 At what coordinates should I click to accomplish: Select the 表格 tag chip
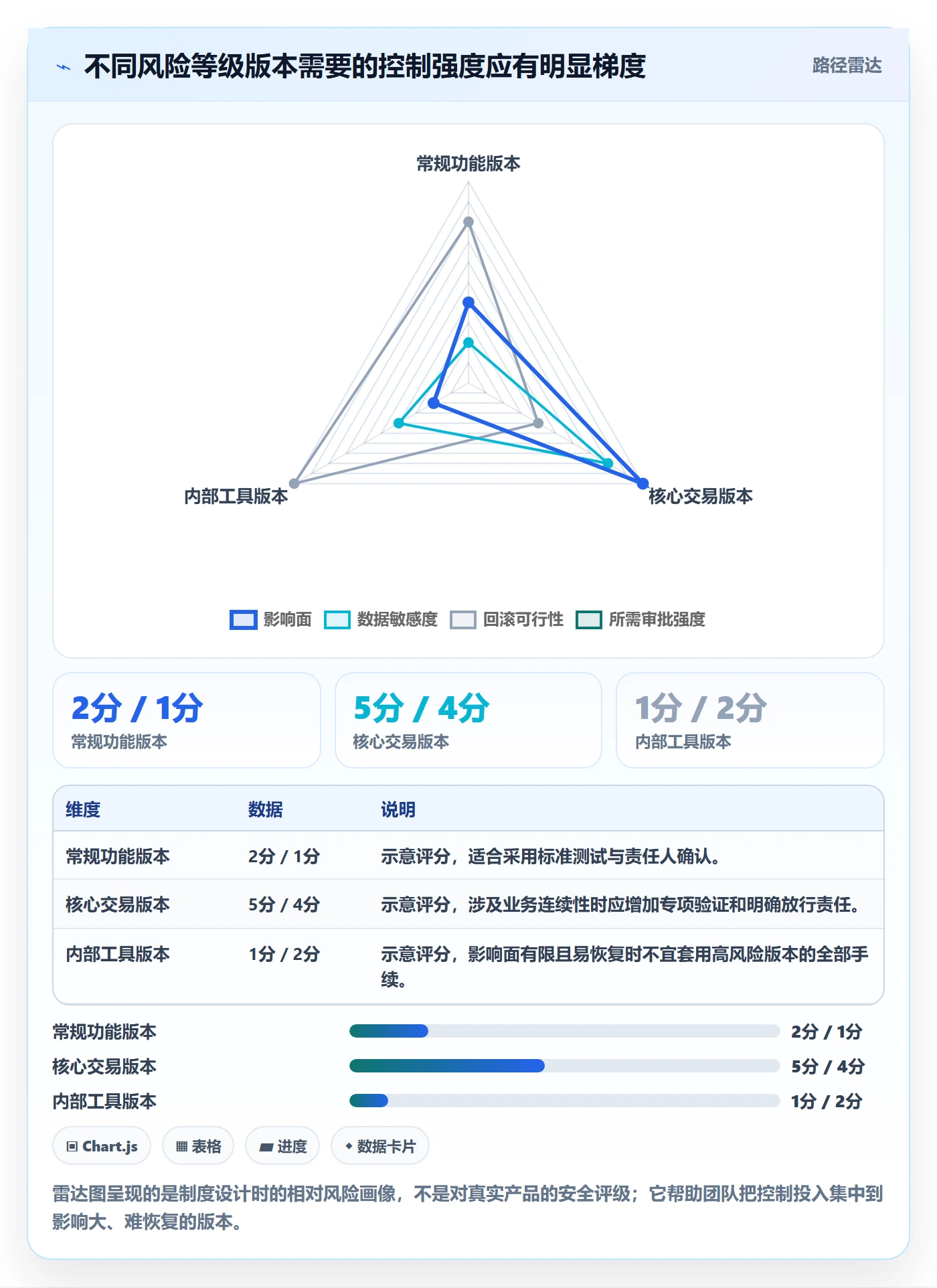pyautogui.click(x=198, y=1146)
